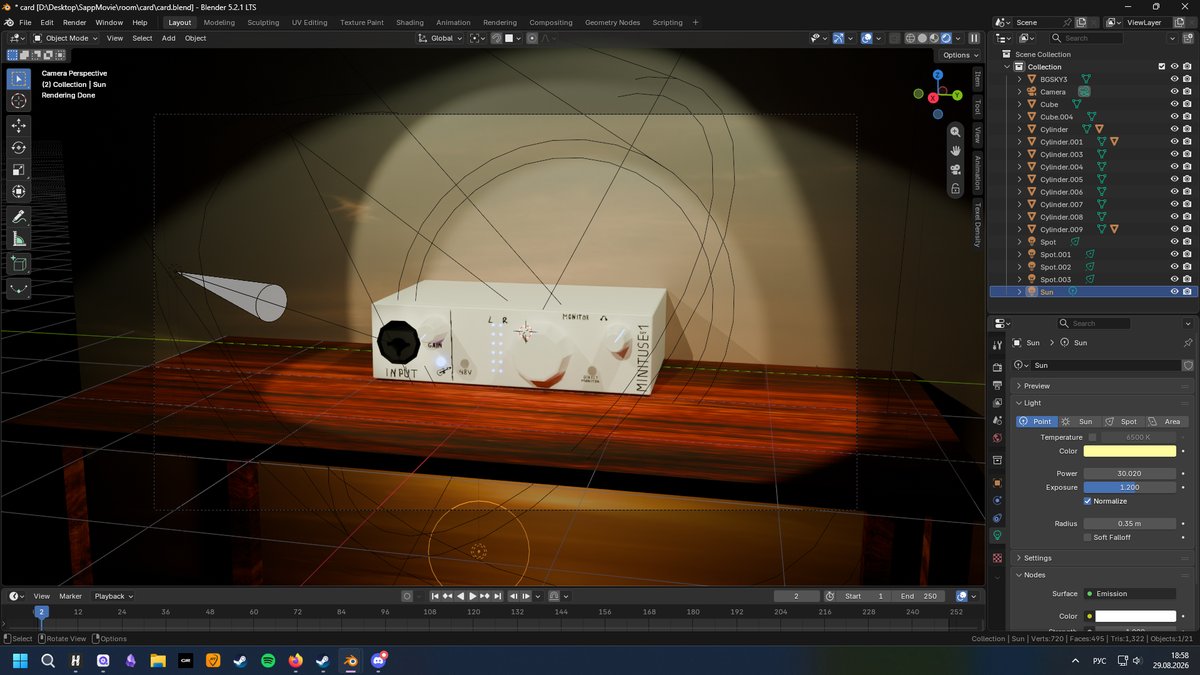The image size is (1200, 675).
Task: Open the World properties tab
Action: 997,438
